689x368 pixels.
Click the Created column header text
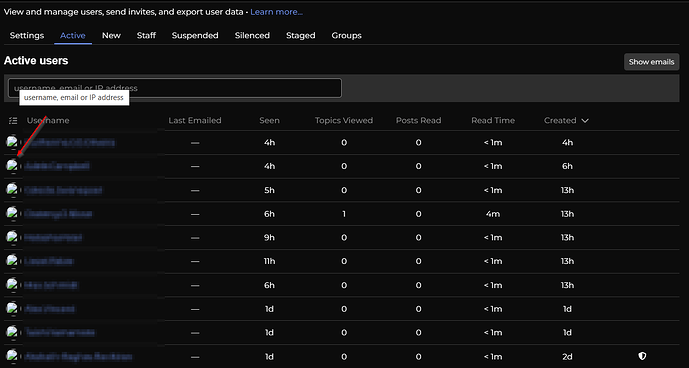[560, 120]
